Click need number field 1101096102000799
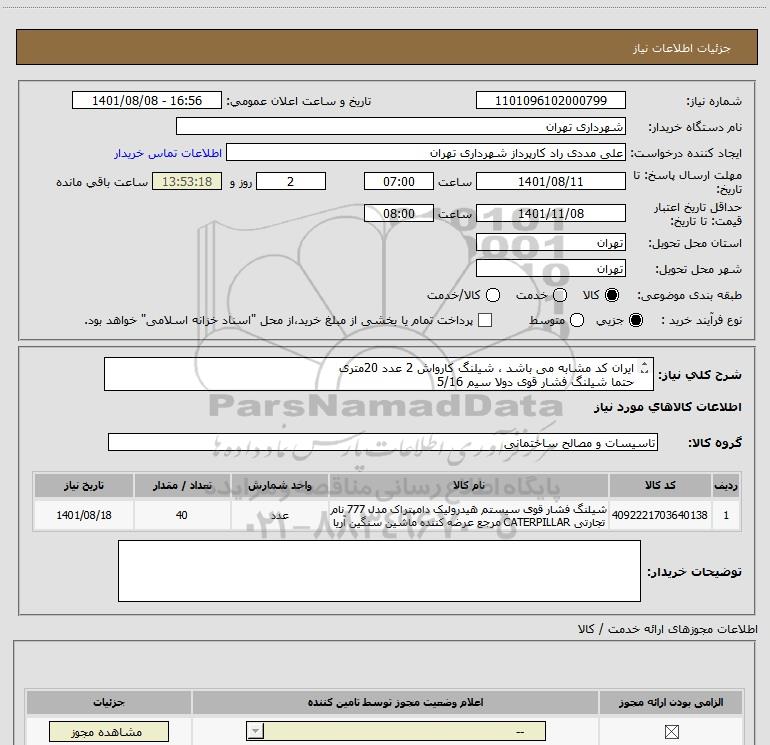This screenshot has width=770, height=745. click(x=550, y=100)
